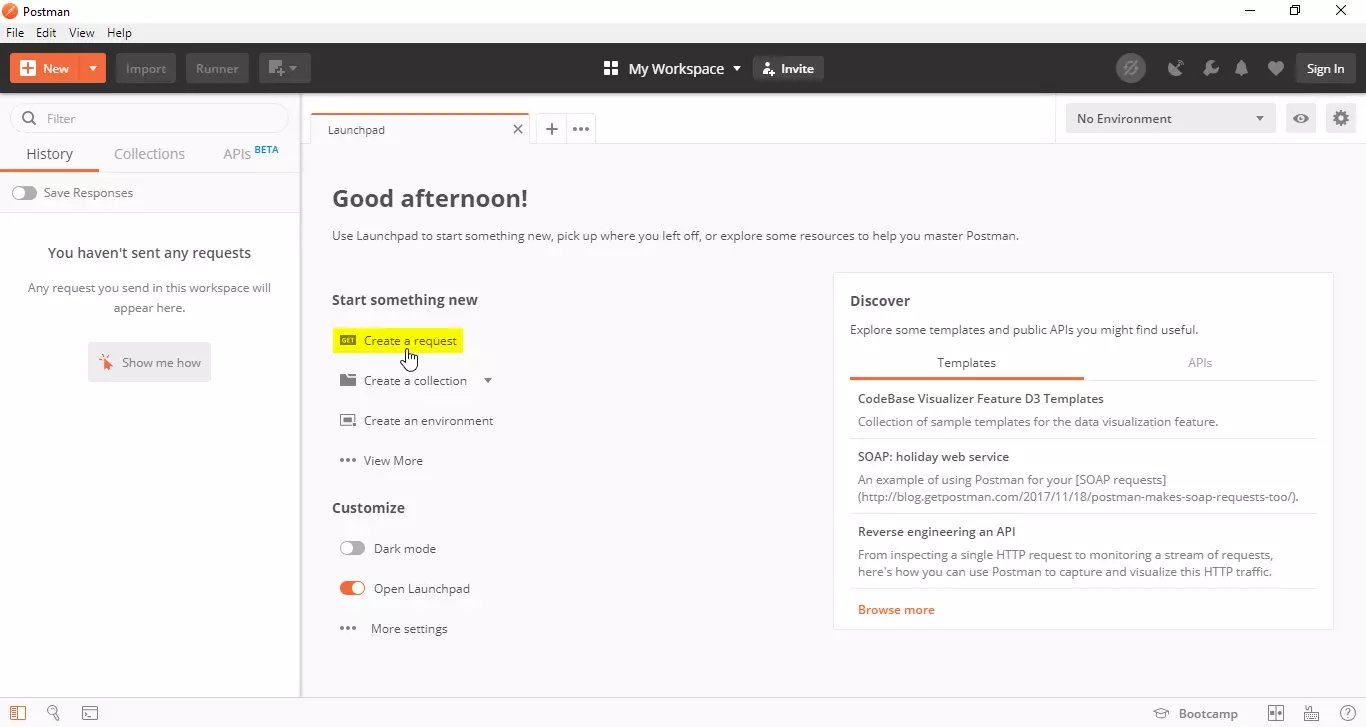Switch to the Collections sidebar tab
This screenshot has height=727, width=1366.
click(149, 153)
